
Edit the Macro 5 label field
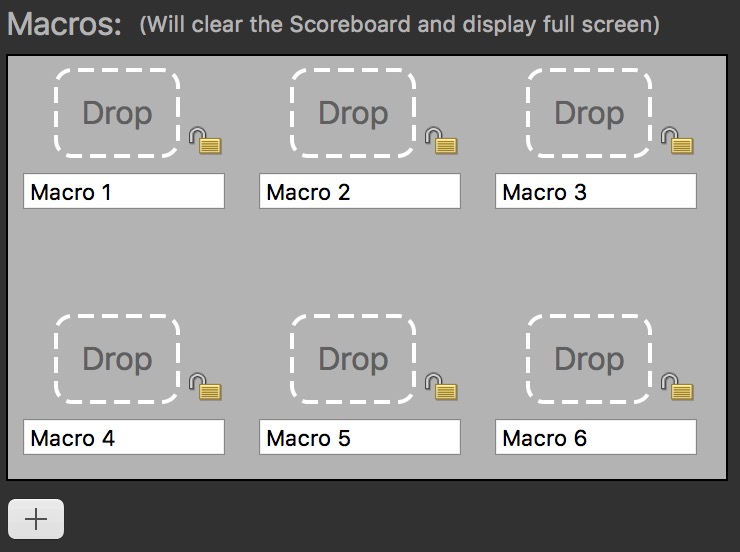pos(360,437)
